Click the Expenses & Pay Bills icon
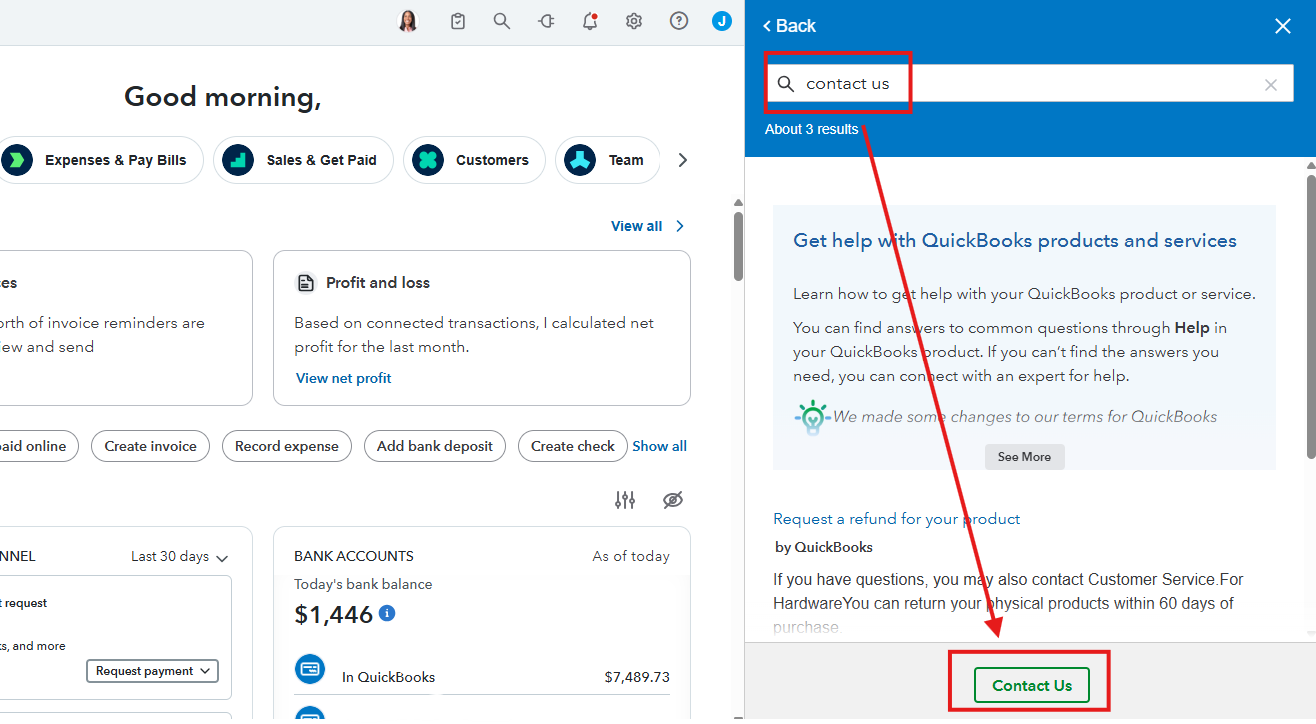This screenshot has height=724, width=1316. click(17, 160)
